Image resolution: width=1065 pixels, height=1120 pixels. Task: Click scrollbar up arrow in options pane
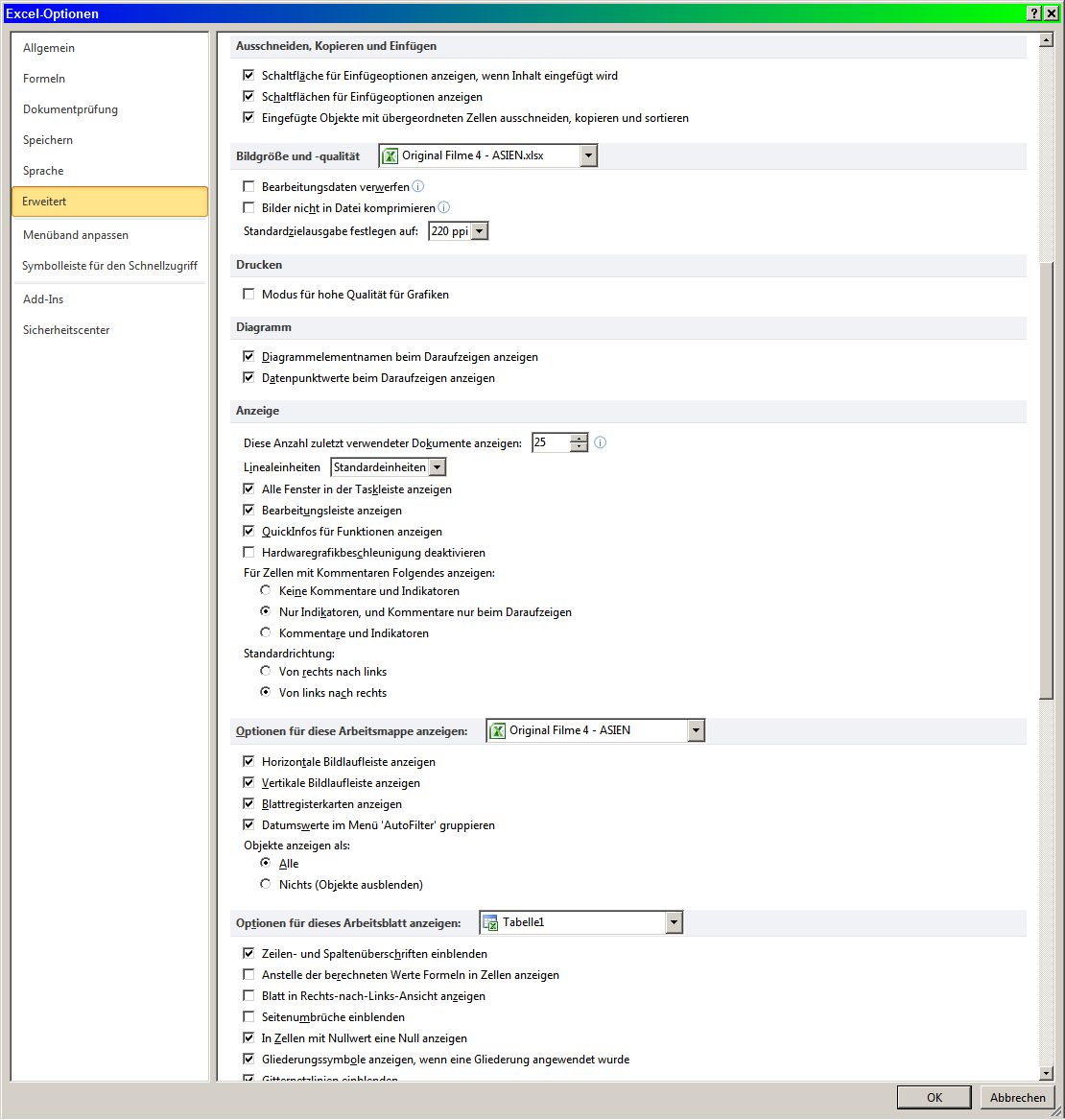tap(1047, 40)
